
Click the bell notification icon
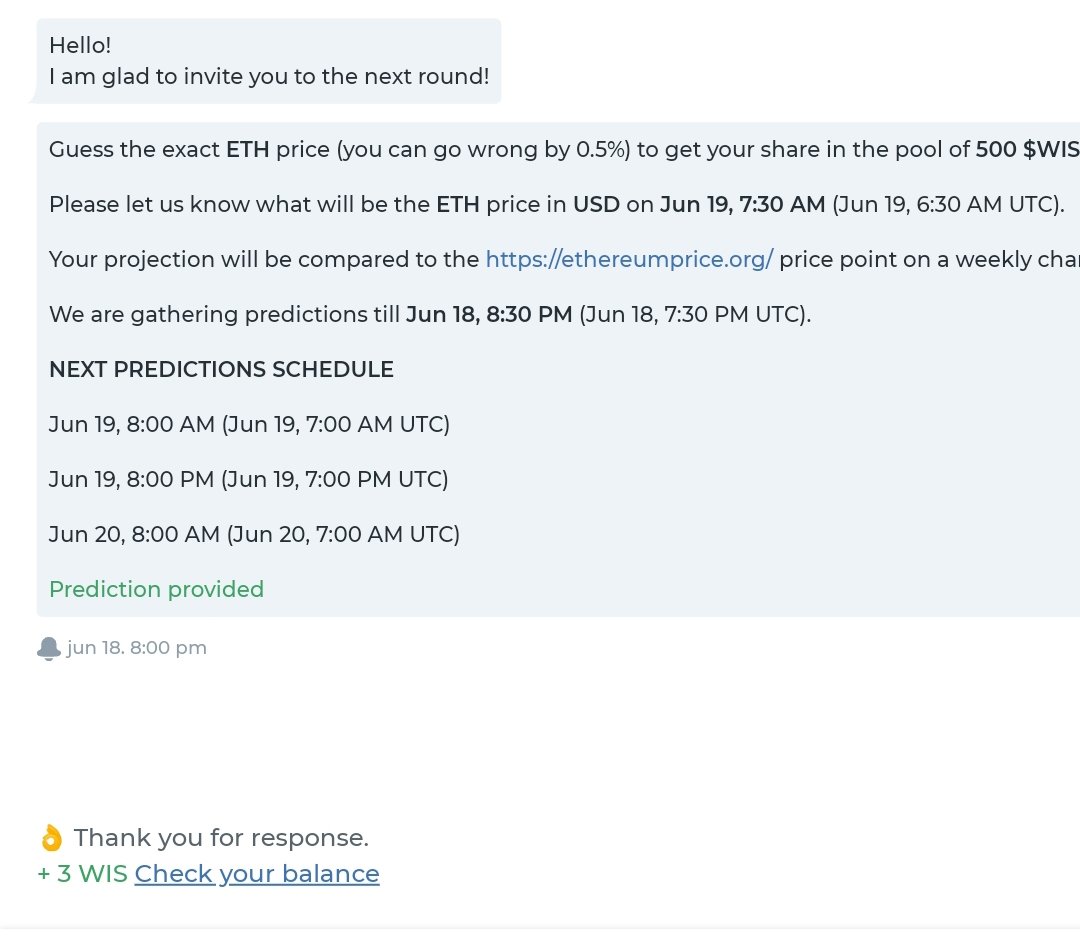(48, 648)
